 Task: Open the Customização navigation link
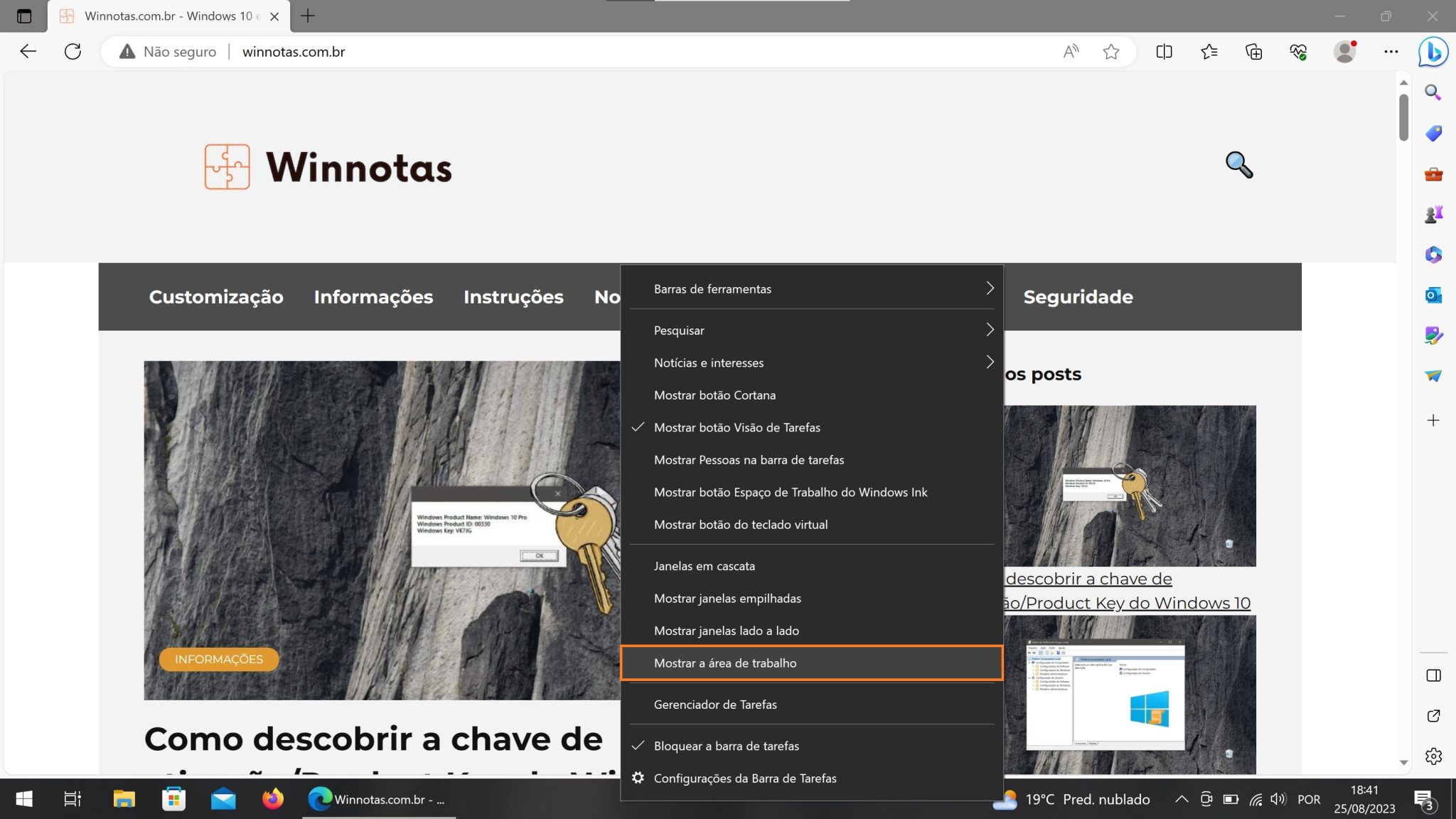point(215,296)
